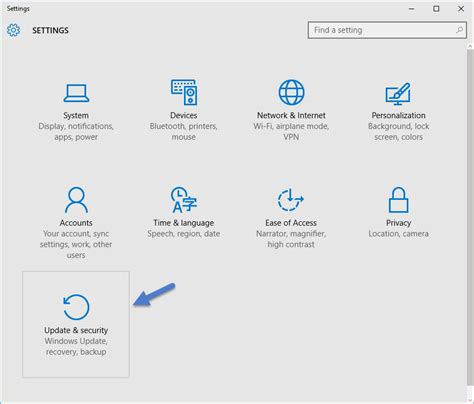474x404 pixels.
Task: Open the Time & language icon
Action: 184,200
